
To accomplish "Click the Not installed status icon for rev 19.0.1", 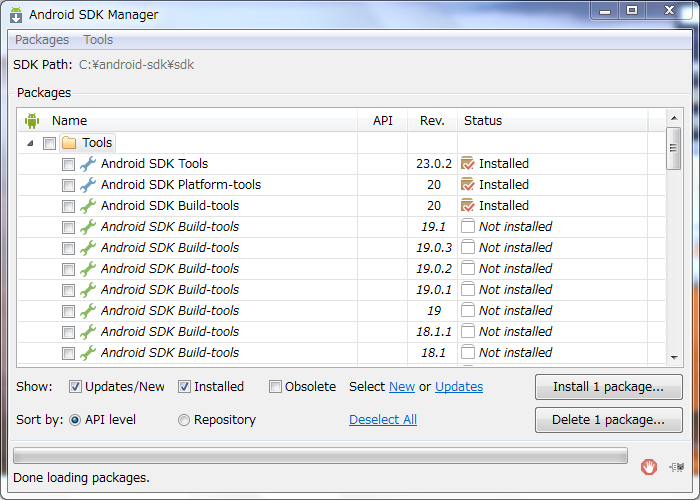I will click(467, 289).
